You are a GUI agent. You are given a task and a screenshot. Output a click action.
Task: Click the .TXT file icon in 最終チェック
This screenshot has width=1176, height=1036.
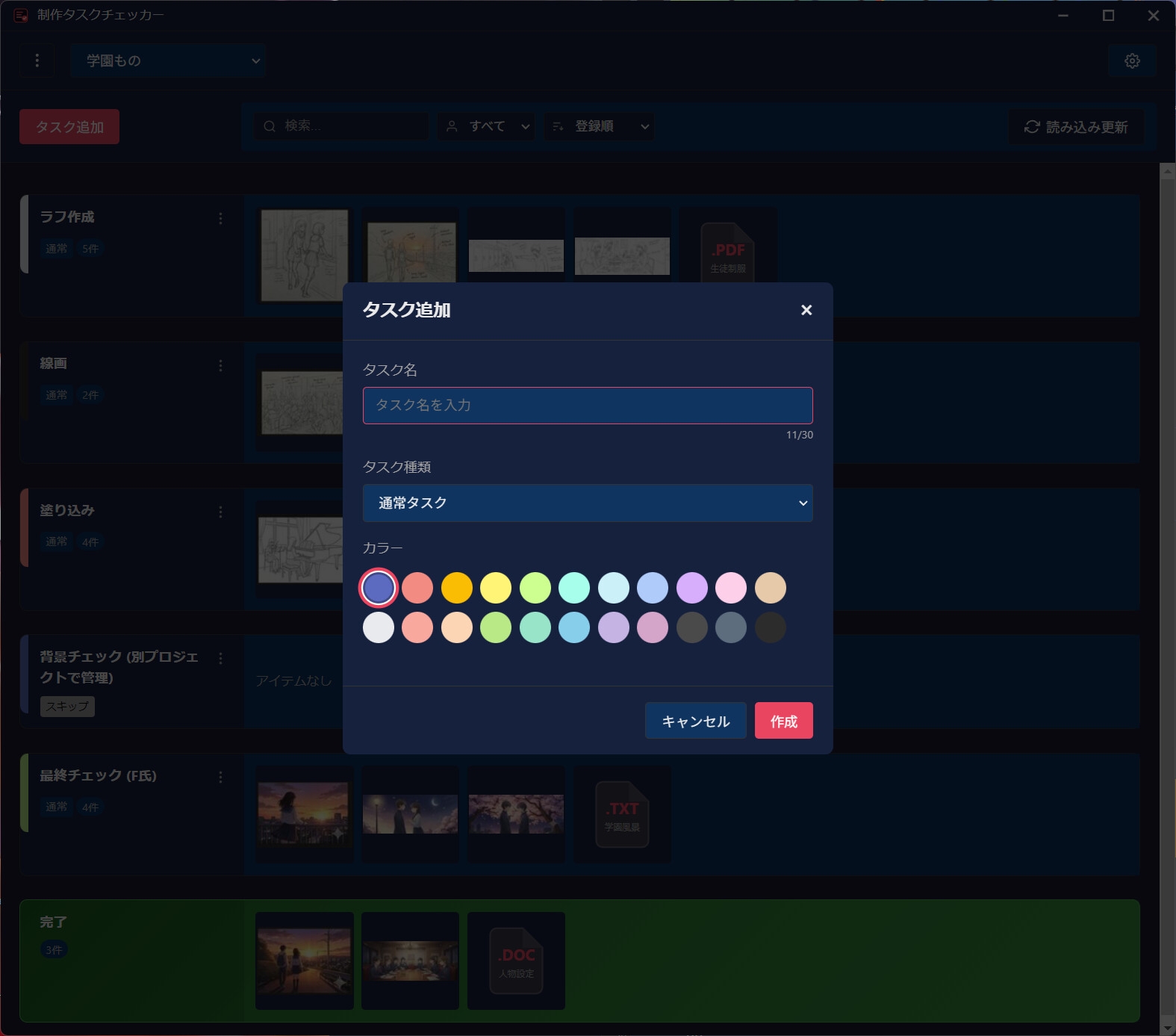click(622, 814)
